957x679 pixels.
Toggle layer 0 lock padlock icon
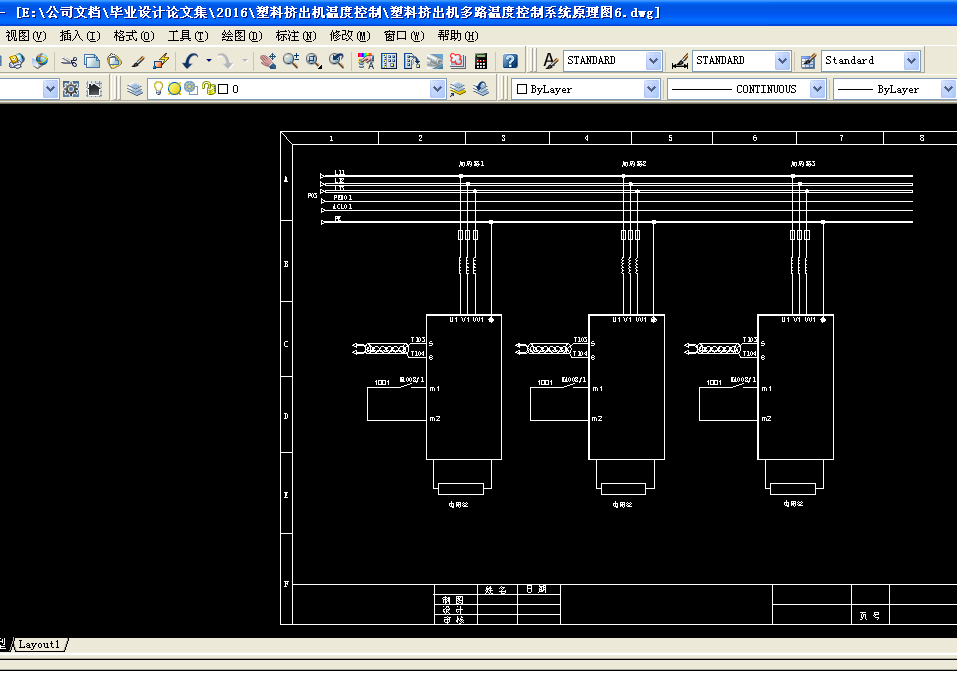click(x=208, y=89)
